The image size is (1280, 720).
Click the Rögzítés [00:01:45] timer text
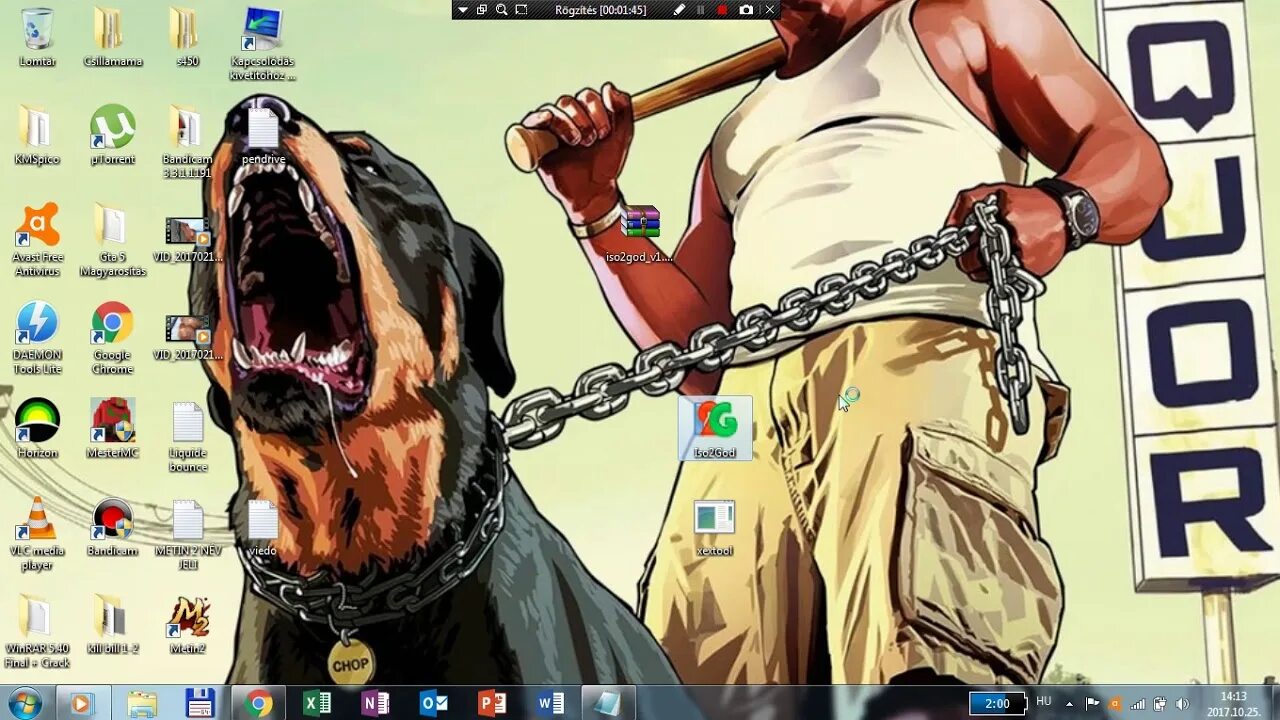(x=600, y=10)
